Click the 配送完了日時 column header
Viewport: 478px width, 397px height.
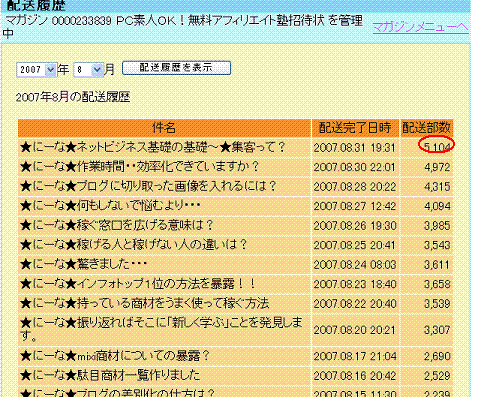coord(355,128)
